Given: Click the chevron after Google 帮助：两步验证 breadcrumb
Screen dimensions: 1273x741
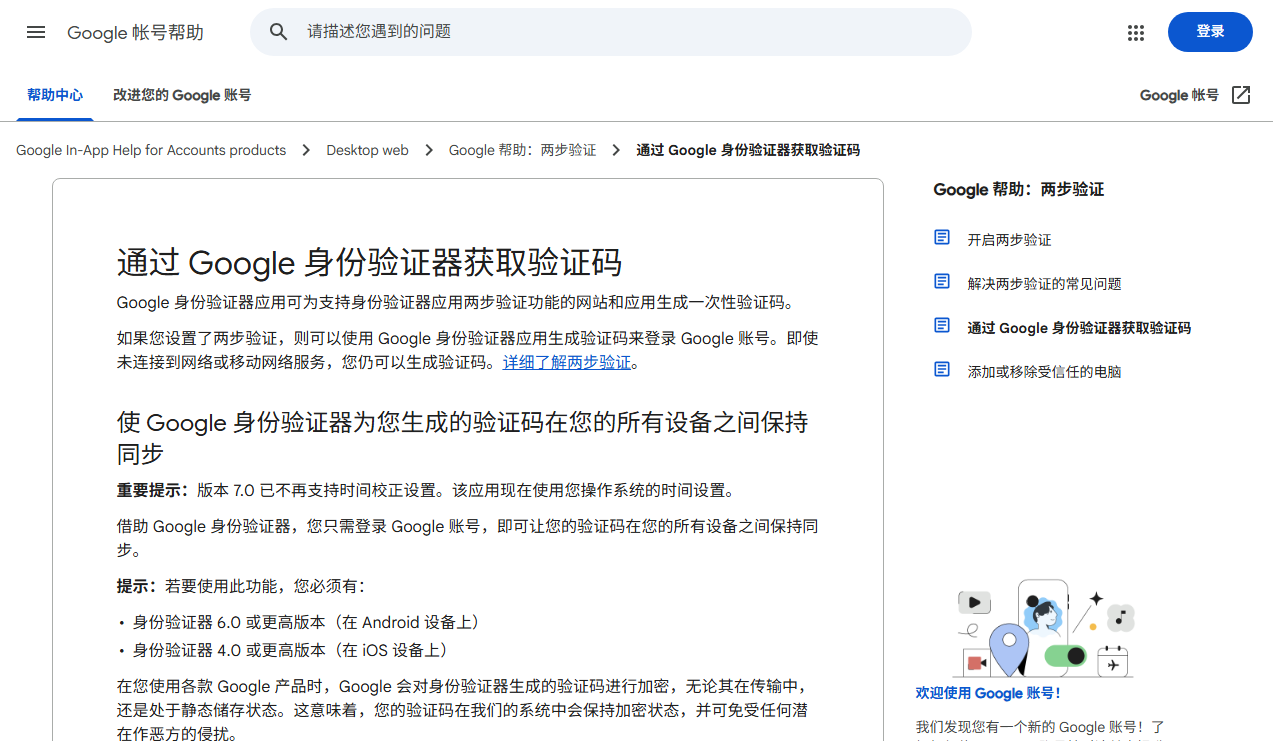Looking at the screenshot, I should click(616, 150).
